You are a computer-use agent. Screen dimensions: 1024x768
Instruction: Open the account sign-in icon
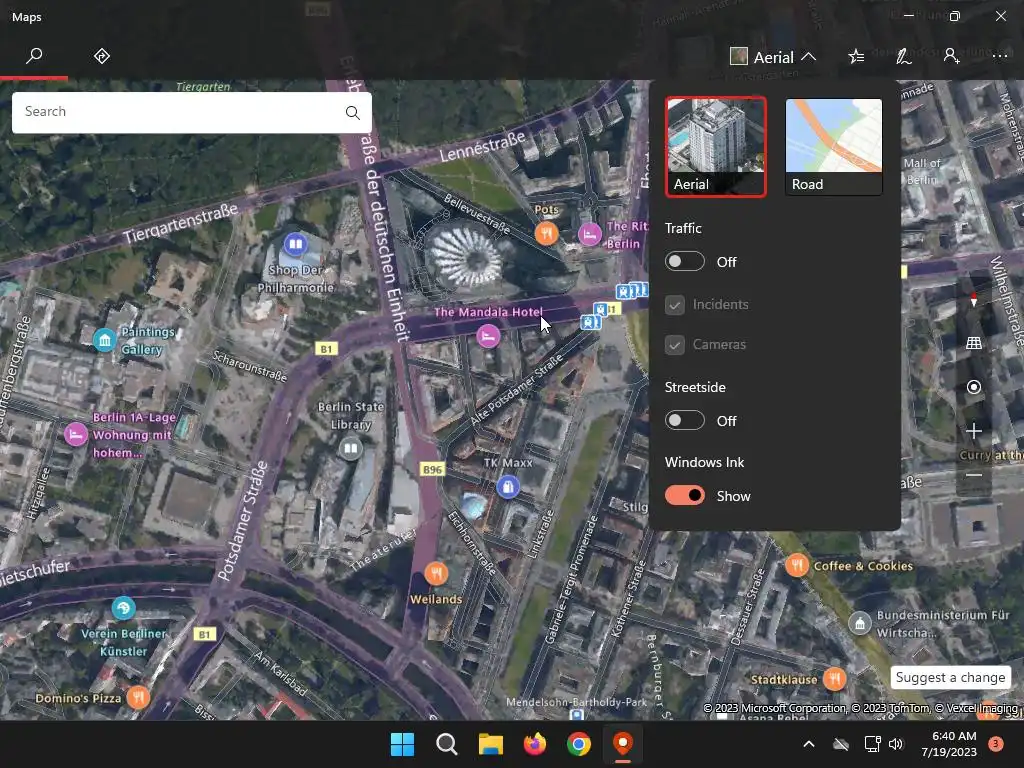coord(952,56)
